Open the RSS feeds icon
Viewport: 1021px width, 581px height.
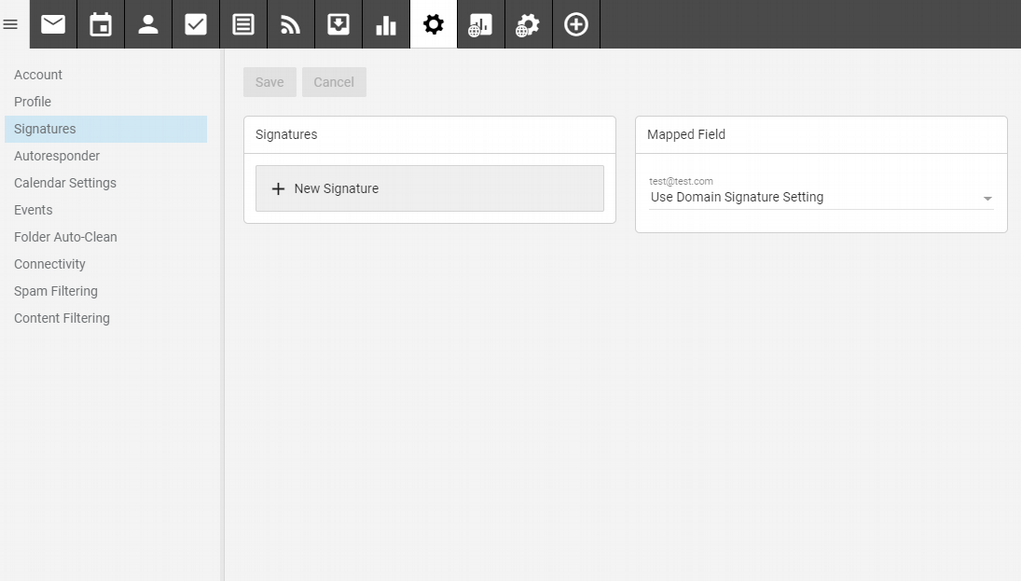(x=291, y=24)
